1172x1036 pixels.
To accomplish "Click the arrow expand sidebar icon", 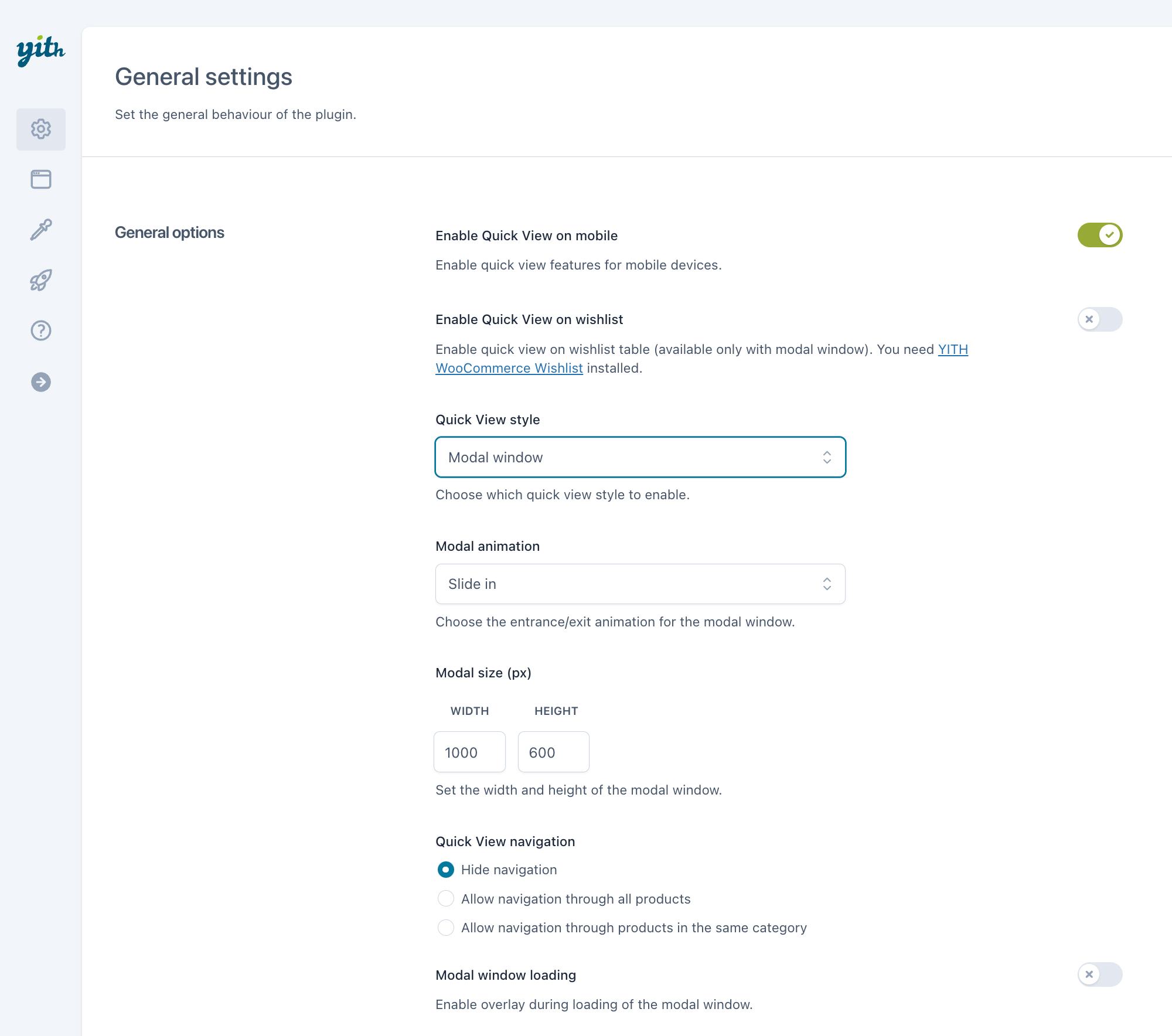I will coord(41,382).
